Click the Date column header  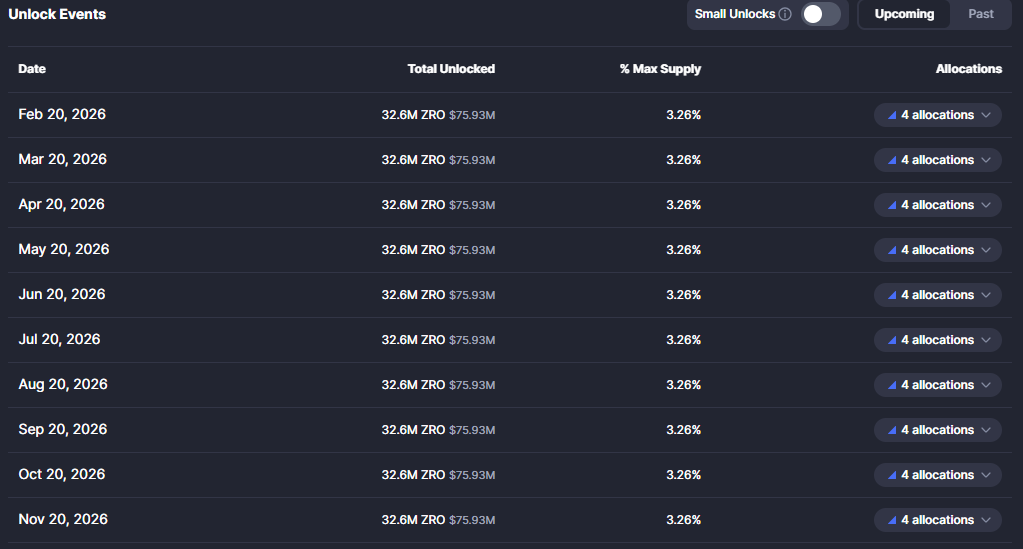pyautogui.click(x=32, y=69)
